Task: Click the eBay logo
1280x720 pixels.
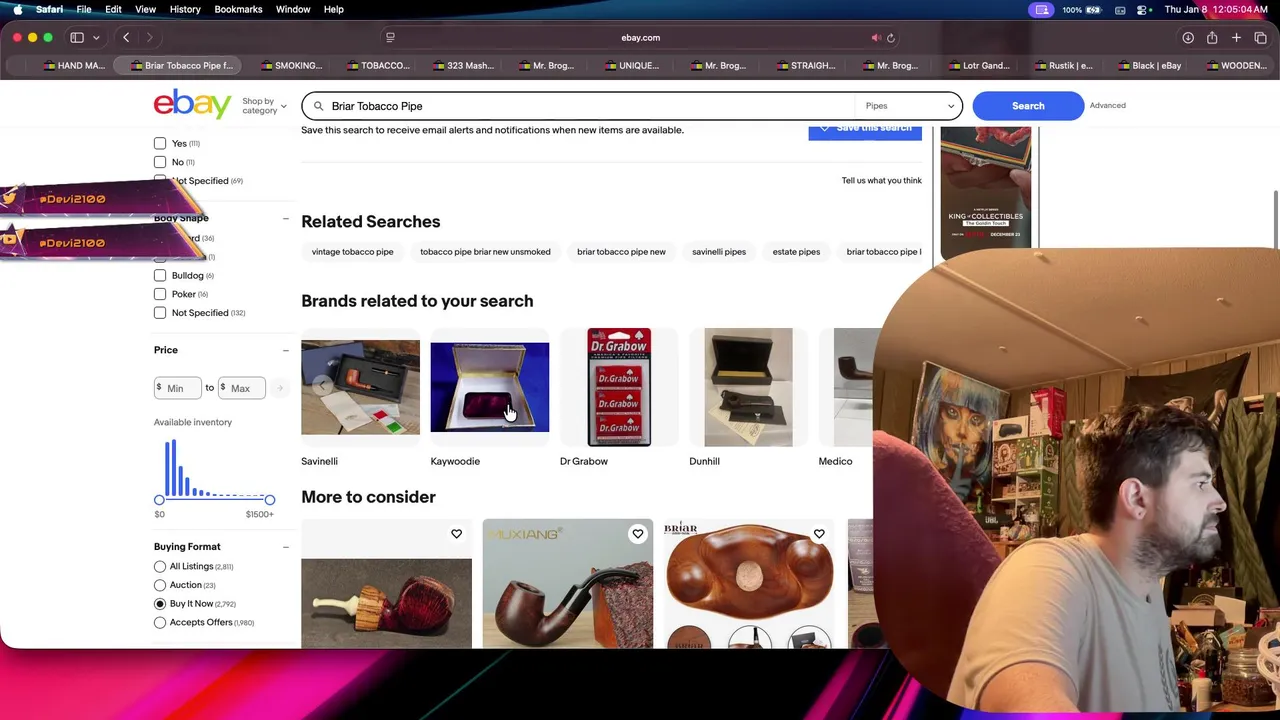Action: point(193,104)
